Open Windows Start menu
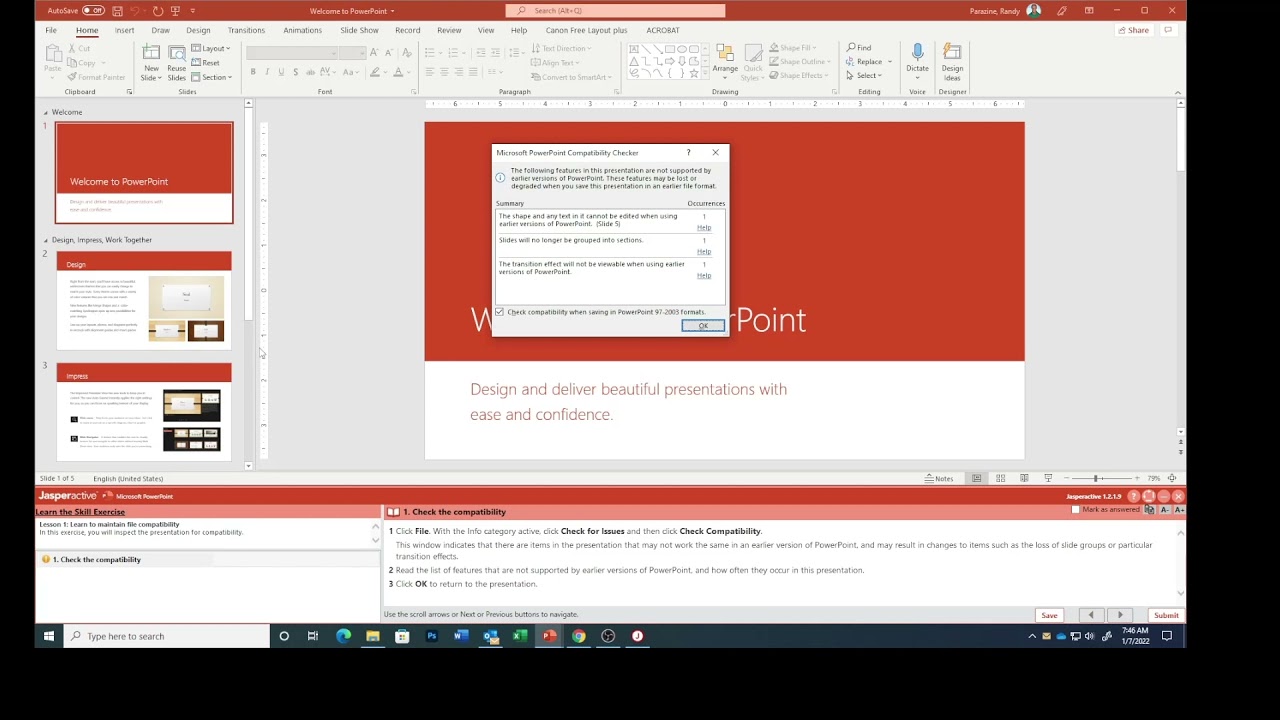Viewport: 1280px width, 720px height. (49, 636)
